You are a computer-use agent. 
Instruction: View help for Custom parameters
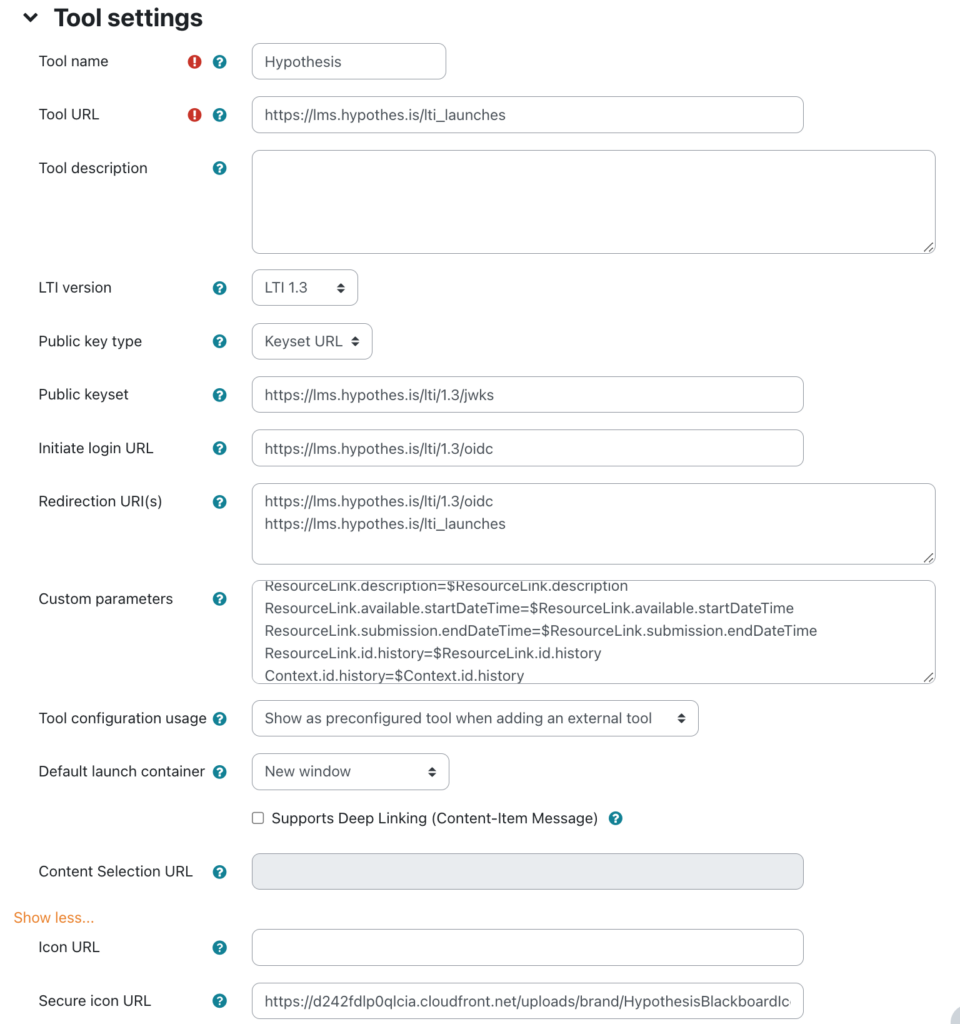pyautogui.click(x=219, y=598)
